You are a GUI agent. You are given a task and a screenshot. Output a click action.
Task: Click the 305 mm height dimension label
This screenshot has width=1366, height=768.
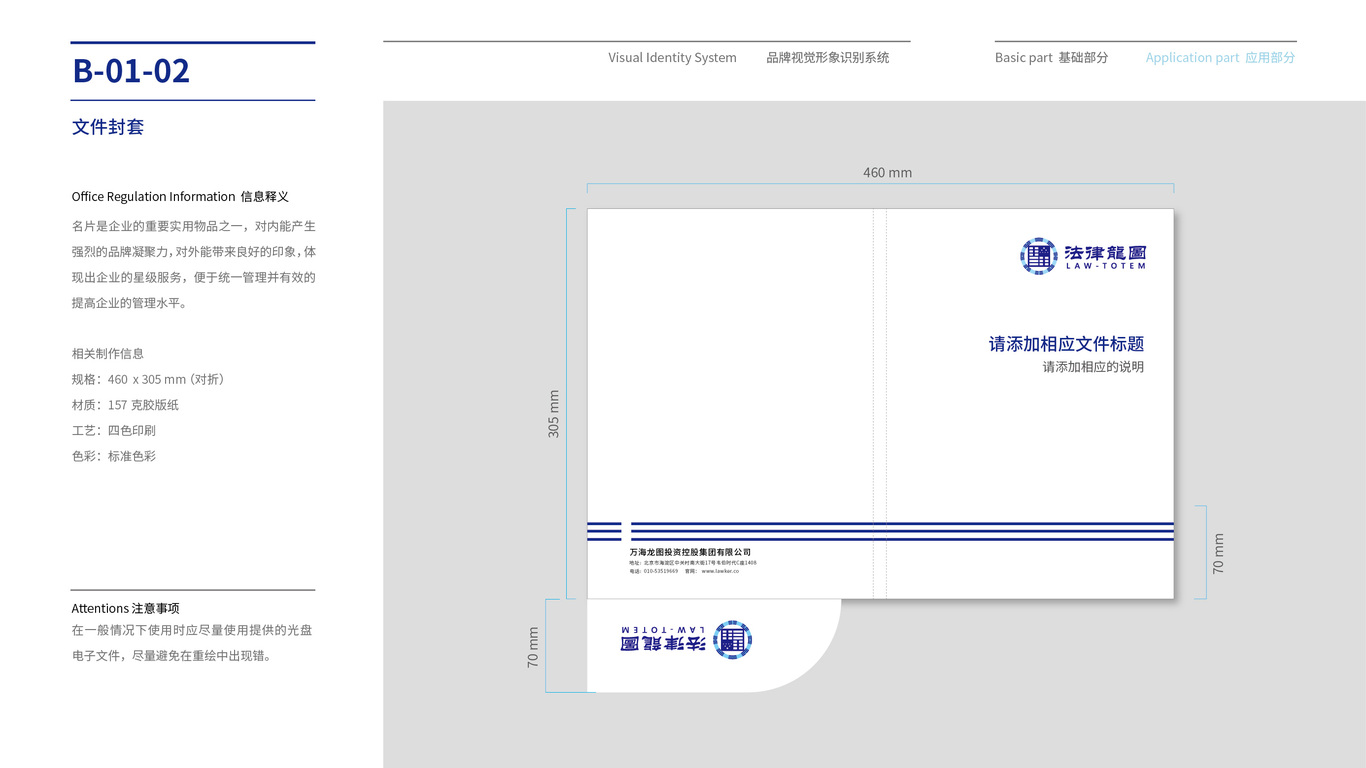coord(554,414)
